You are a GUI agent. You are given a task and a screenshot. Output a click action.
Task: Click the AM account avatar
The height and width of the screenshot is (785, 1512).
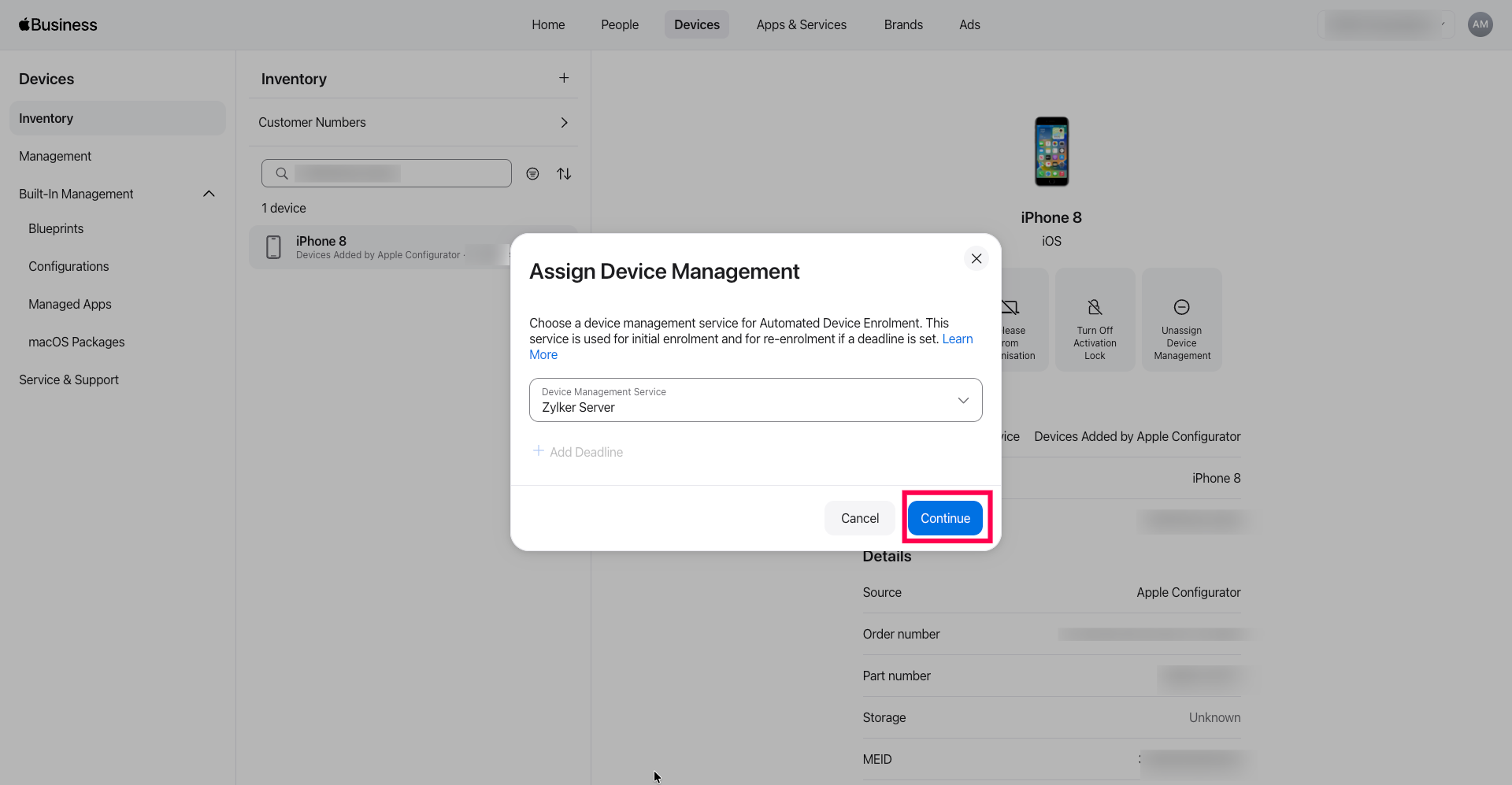[x=1480, y=24]
